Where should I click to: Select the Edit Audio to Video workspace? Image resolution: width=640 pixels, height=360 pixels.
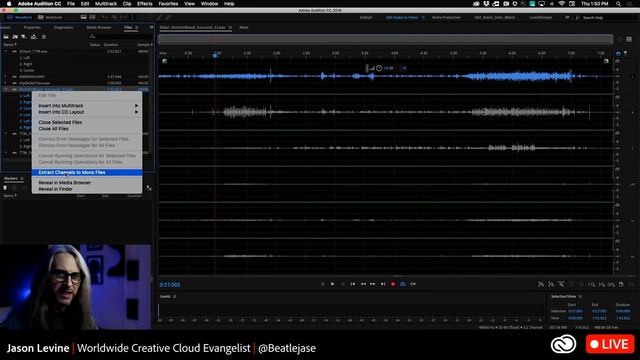(x=402, y=18)
